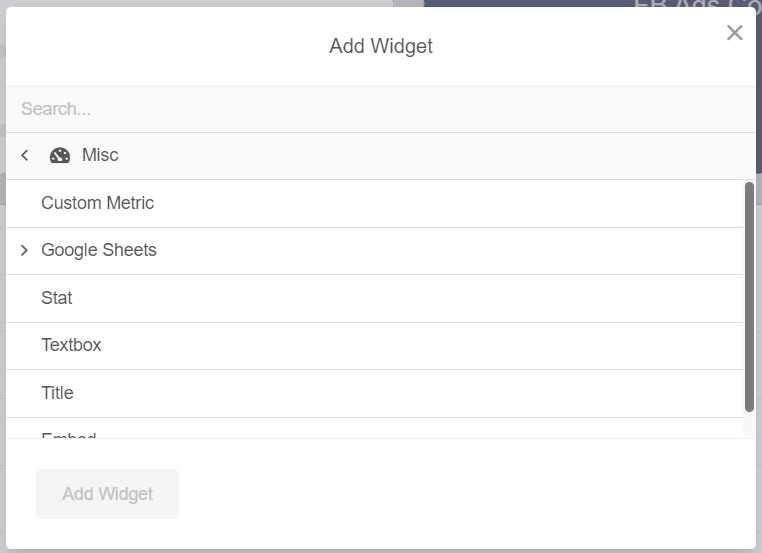Select the Title widget option
The image size is (762, 553).
pos(375,393)
